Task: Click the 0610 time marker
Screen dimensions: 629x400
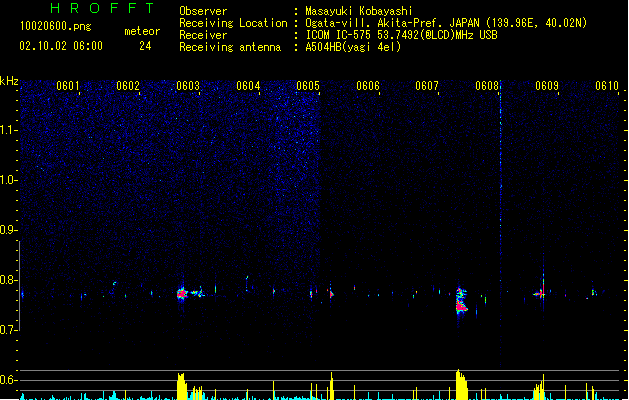Action: point(607,86)
